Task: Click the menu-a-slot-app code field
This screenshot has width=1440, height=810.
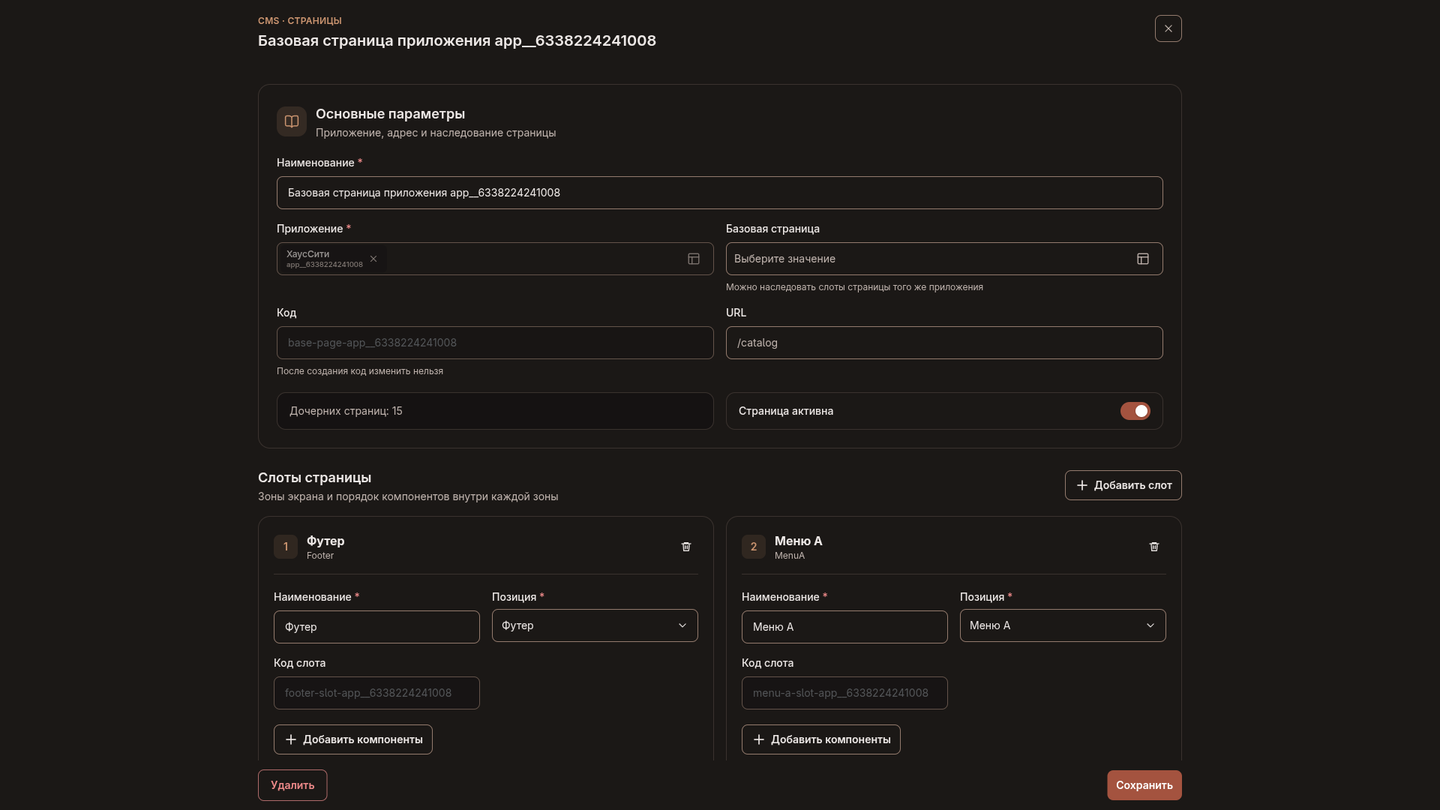Action: 845,693
